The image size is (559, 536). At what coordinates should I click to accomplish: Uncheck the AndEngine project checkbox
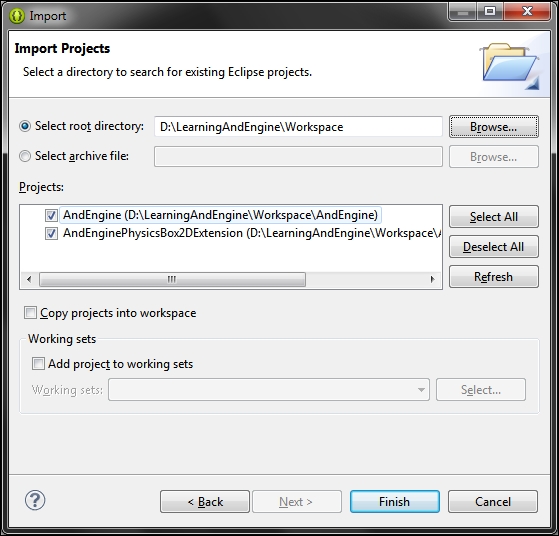51,215
